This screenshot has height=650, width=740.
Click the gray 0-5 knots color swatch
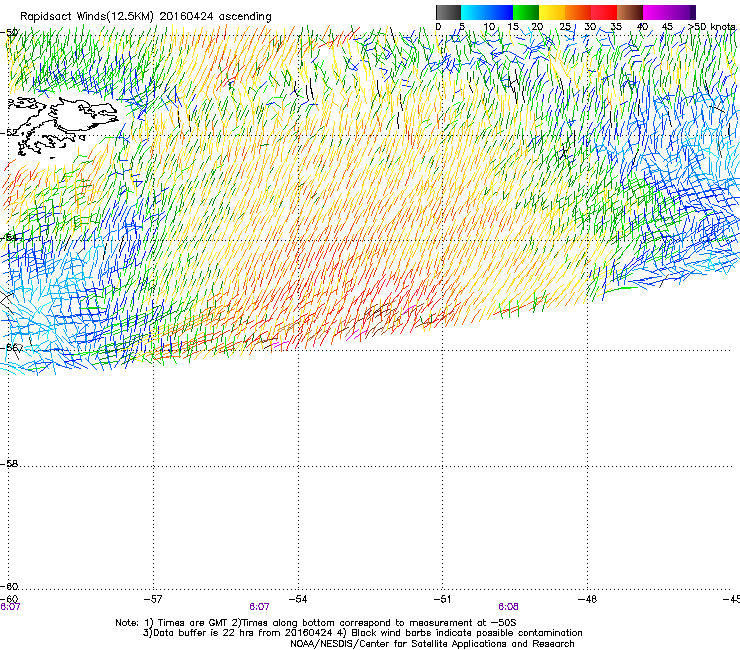point(448,12)
